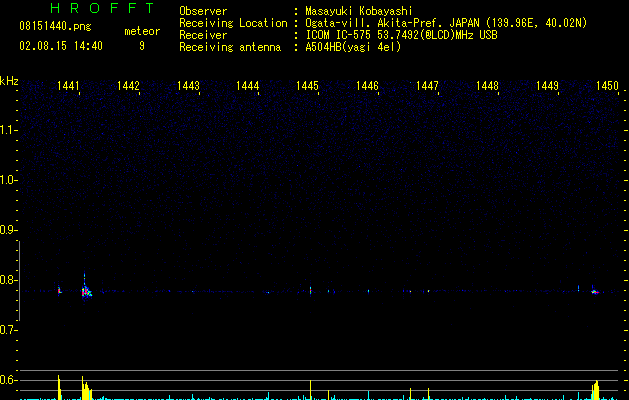The width and height of the screenshot is (629, 400).
Task: Click the small meteor echo just before 1441
Action: click(59, 290)
